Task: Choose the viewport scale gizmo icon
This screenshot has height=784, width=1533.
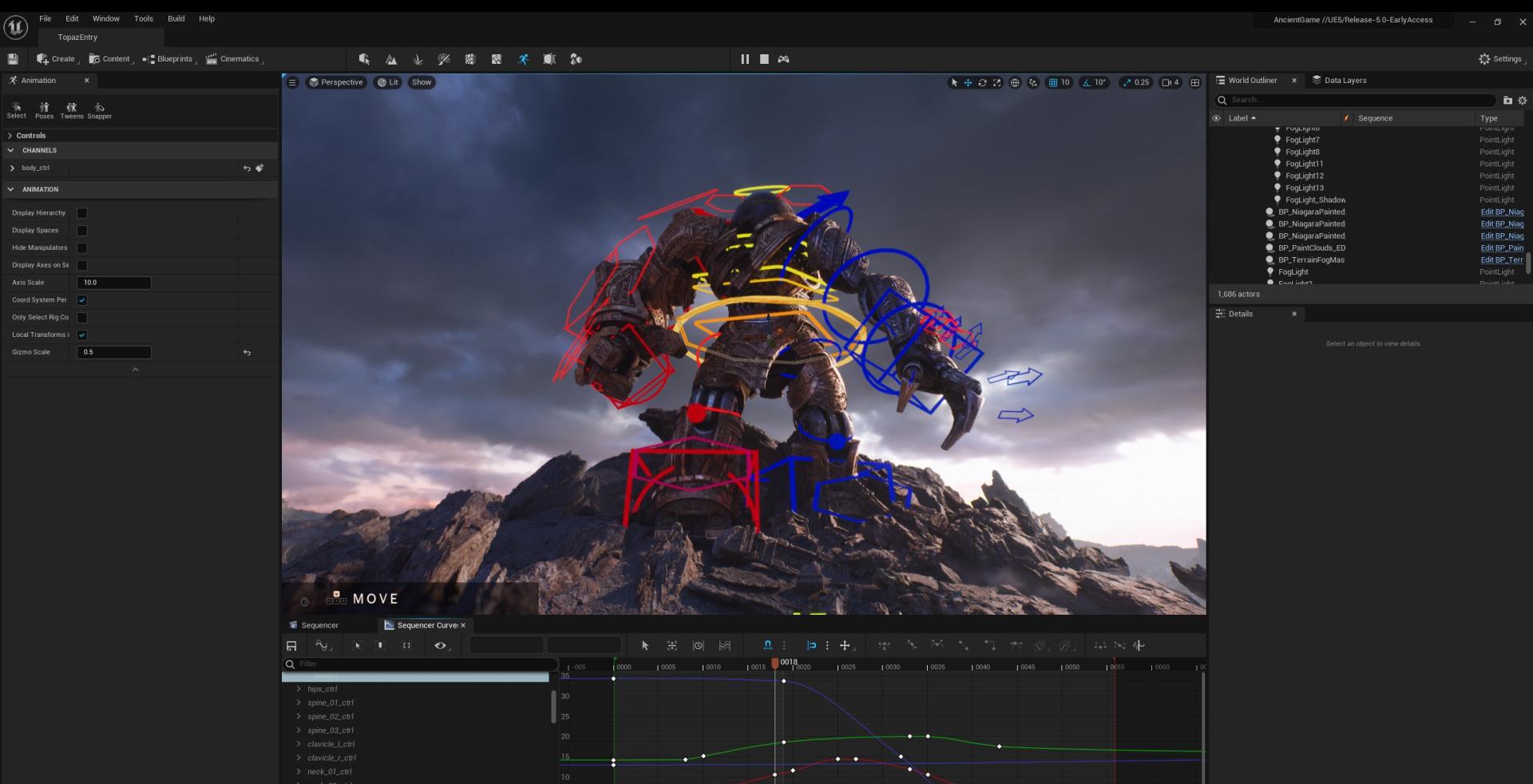Action: click(x=996, y=82)
